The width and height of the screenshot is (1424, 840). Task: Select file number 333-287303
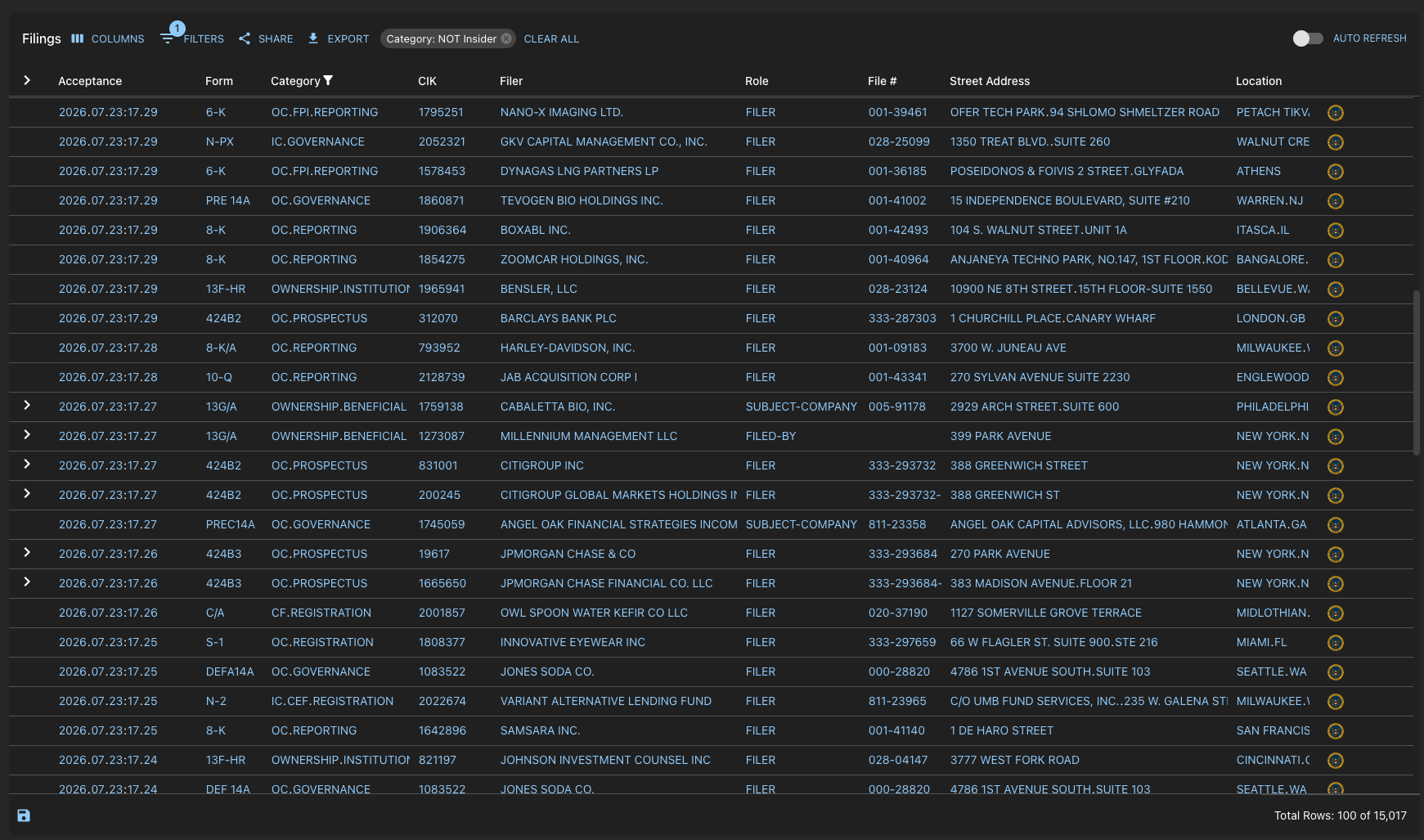coord(902,318)
